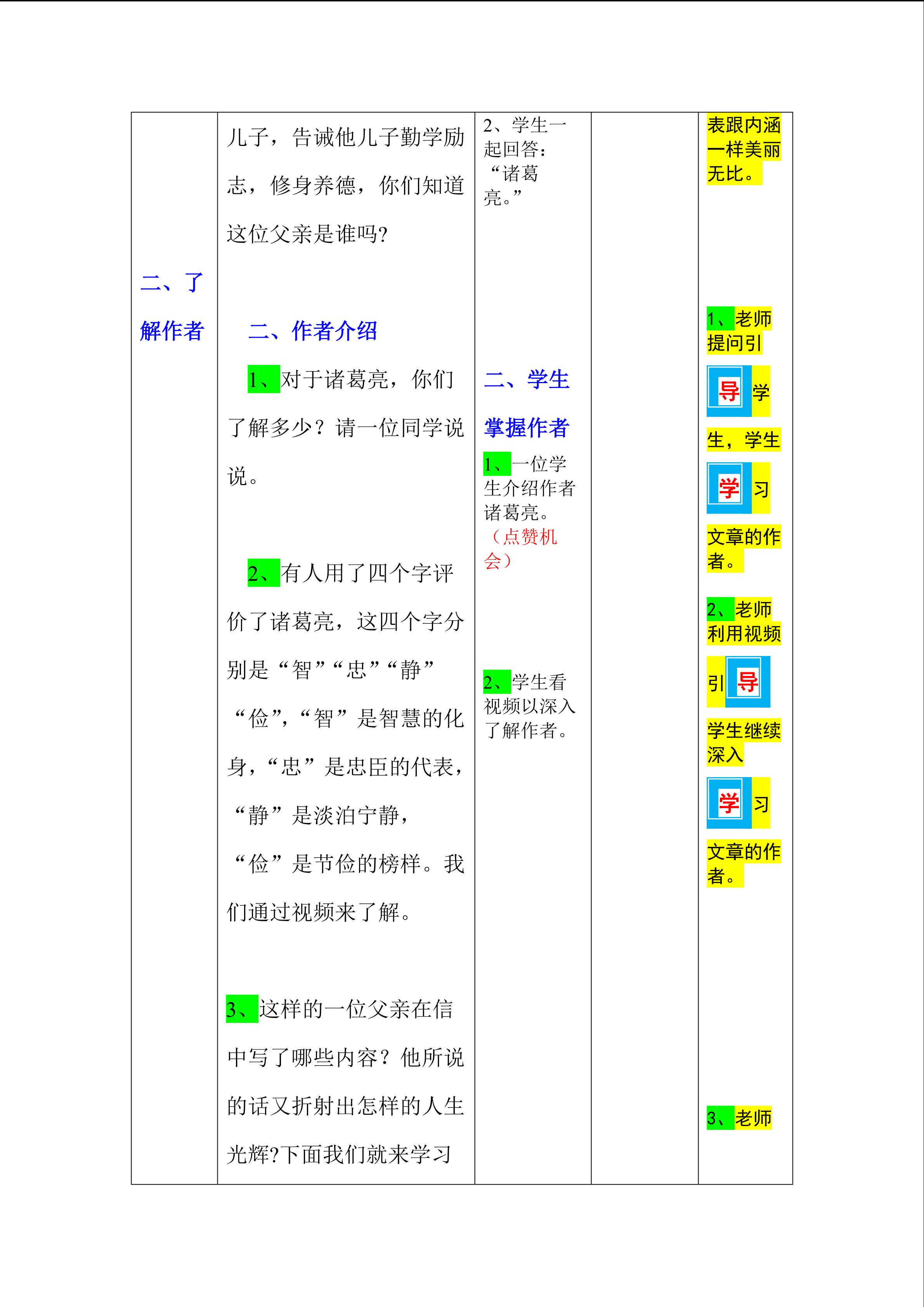Screen dimensions: 924x1307
Task: Click the green "2、" before "有人用了四个字评"
Action: click(x=264, y=573)
